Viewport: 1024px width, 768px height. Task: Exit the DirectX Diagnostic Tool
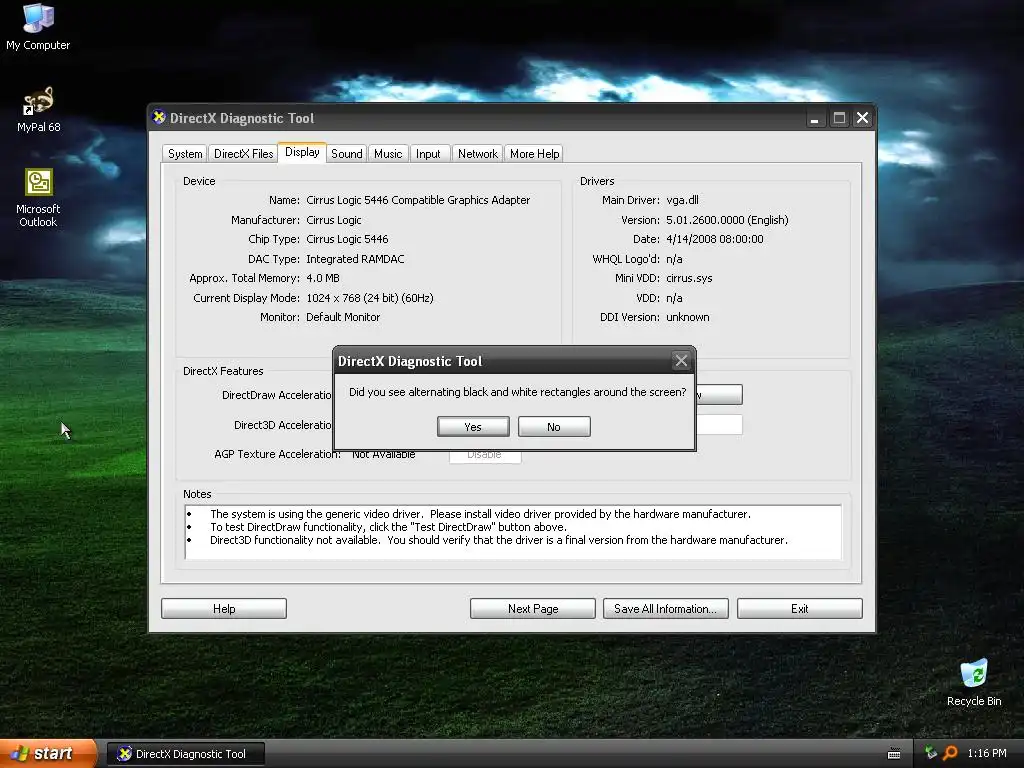pos(799,609)
